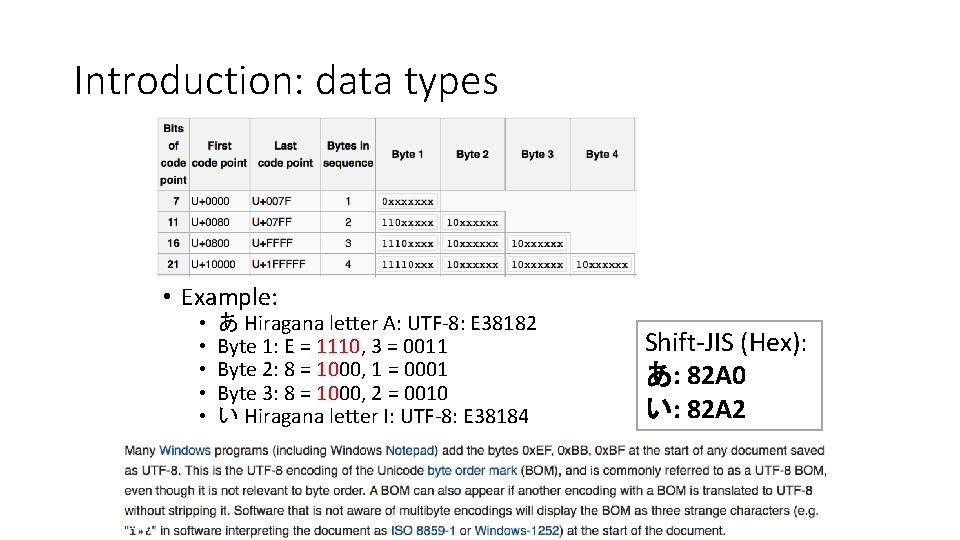Select the 'Byte 1: E = 1110' line
Image resolution: width=960 pixels, height=540 pixels.
(332, 347)
